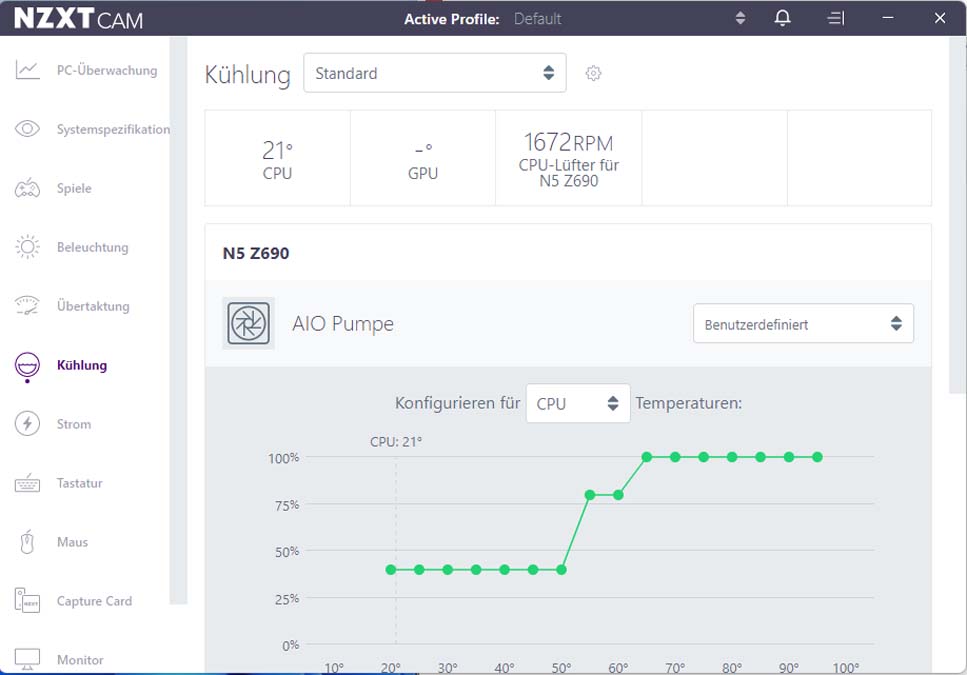Open Übertaktung gauge icon
Screen dimensions: 967x675
27,306
